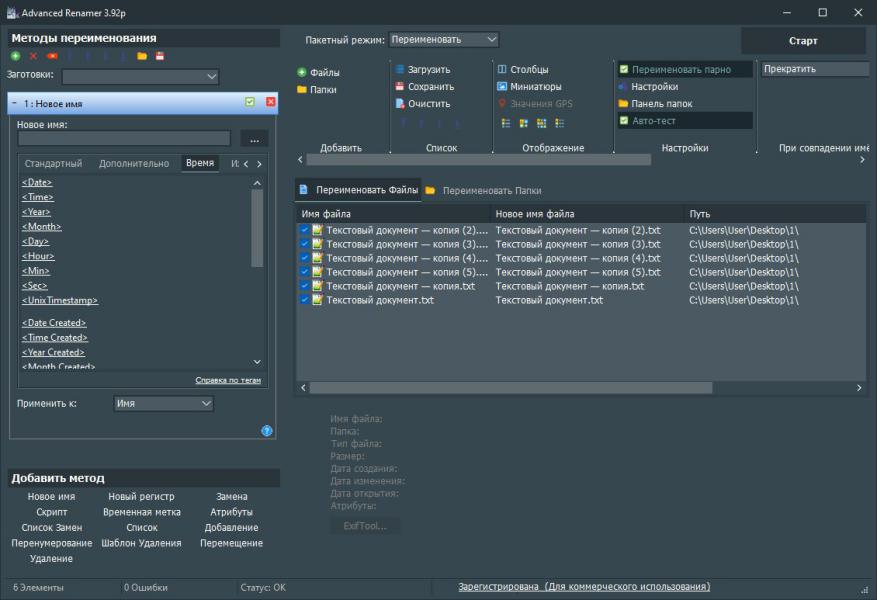Select the leftmost view-mode icon under Значения GPS
Image resolution: width=877 pixels, height=600 pixels.
click(x=506, y=123)
